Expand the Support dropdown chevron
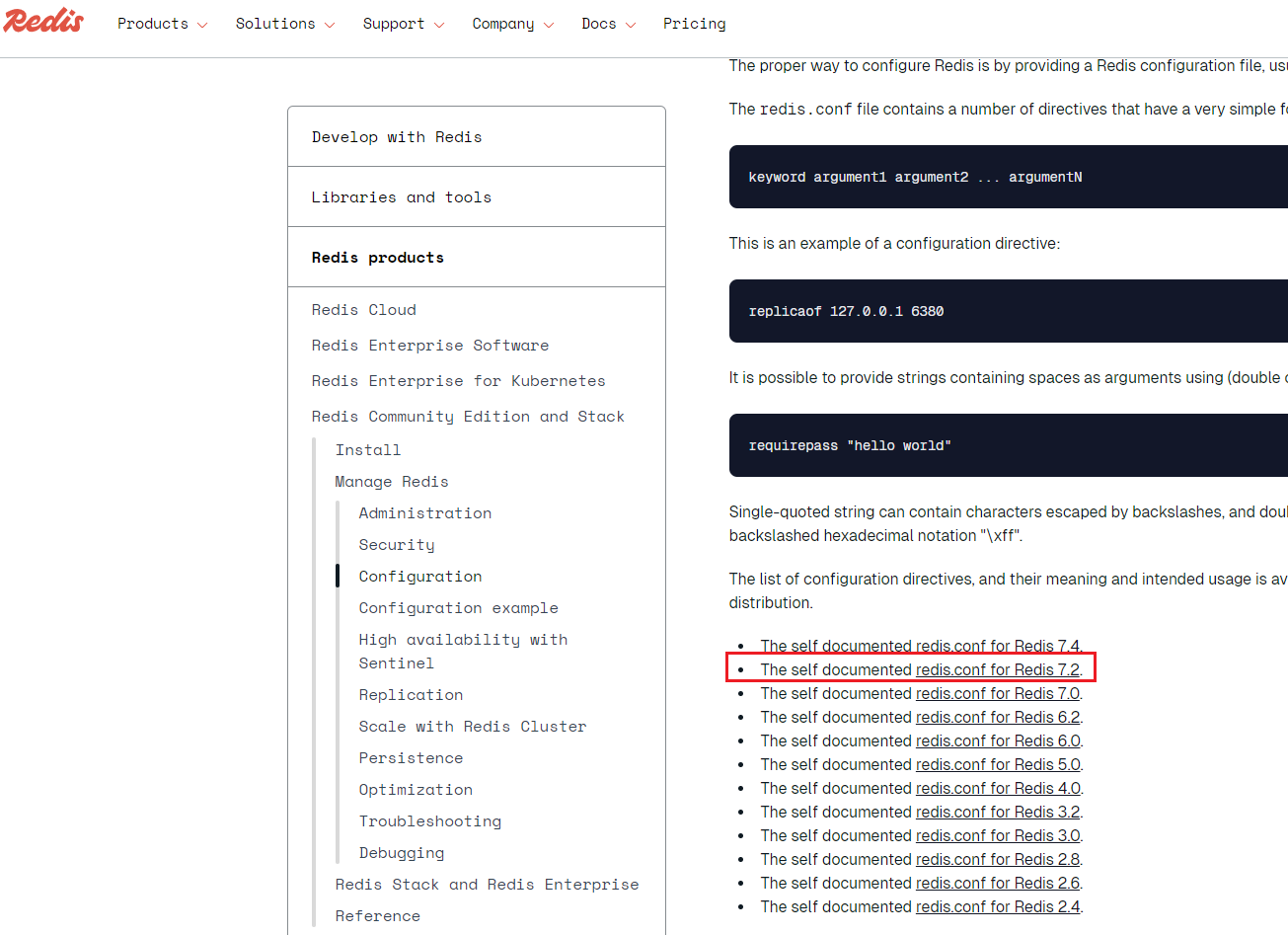This screenshot has height=935, width=1288. tap(439, 25)
